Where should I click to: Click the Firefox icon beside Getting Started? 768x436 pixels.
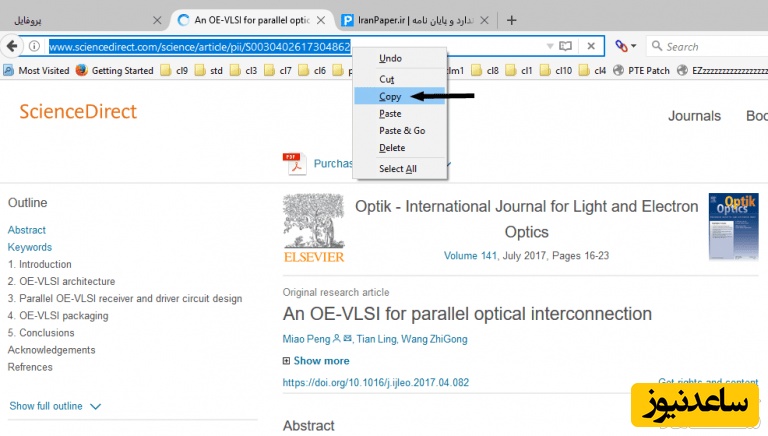(x=82, y=71)
